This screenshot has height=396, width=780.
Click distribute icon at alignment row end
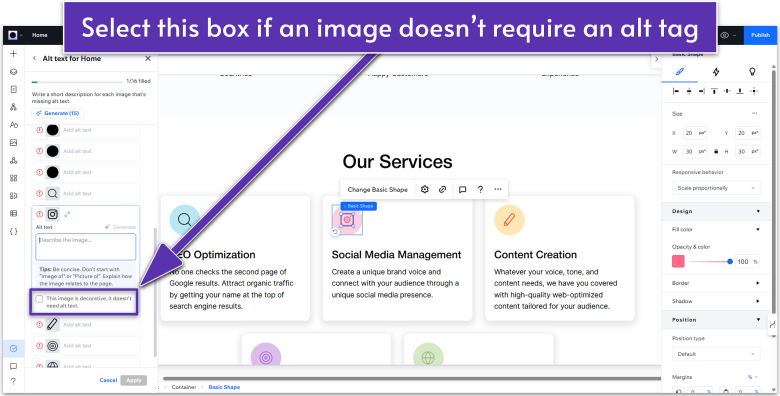click(754, 91)
